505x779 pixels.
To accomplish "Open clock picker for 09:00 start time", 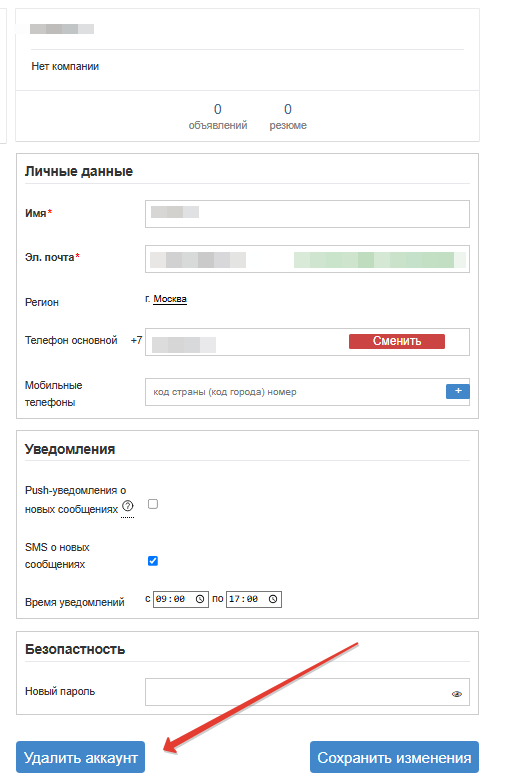I will pos(200,599).
